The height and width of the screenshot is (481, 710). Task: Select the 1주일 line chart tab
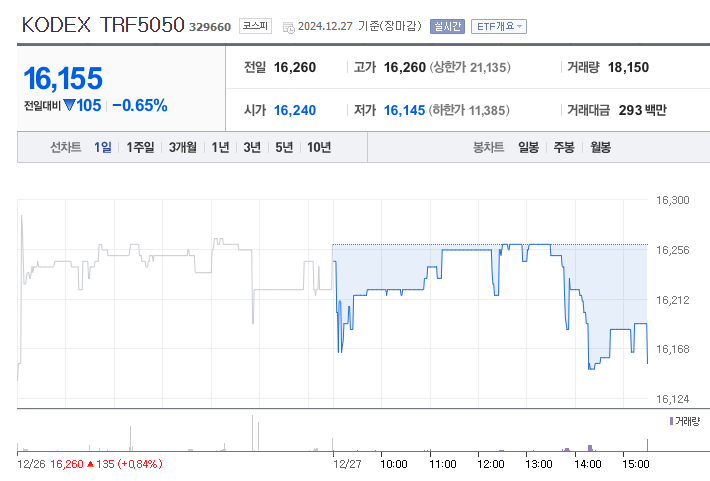(x=140, y=147)
